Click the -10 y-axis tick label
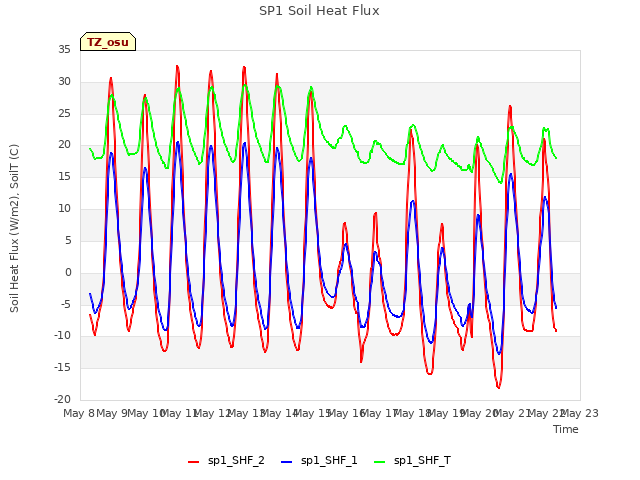Screen dimensions: 640x480 [62, 336]
